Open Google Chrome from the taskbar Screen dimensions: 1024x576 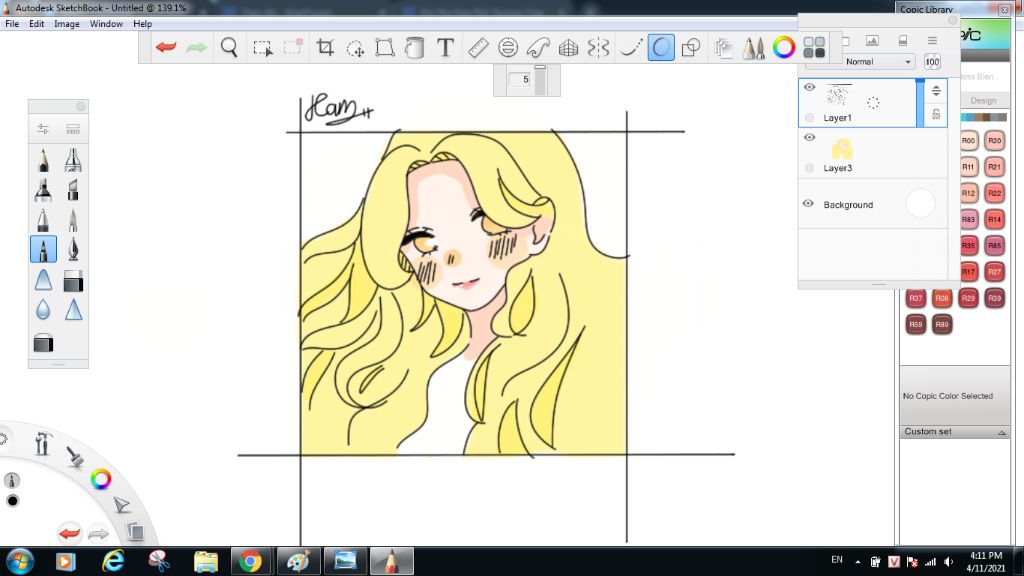249,562
